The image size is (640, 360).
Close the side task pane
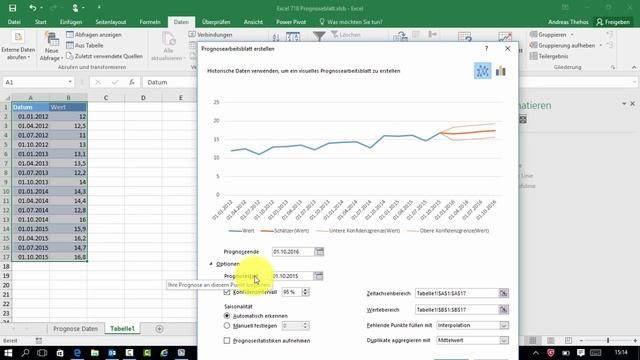tap(633, 104)
